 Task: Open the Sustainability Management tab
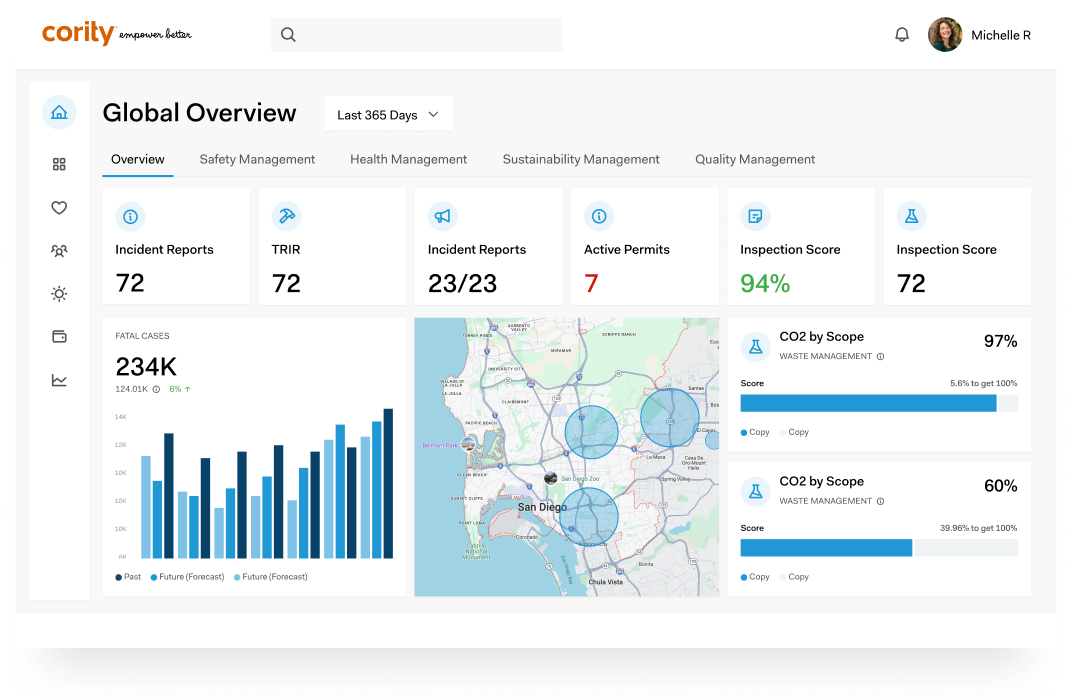tap(580, 159)
